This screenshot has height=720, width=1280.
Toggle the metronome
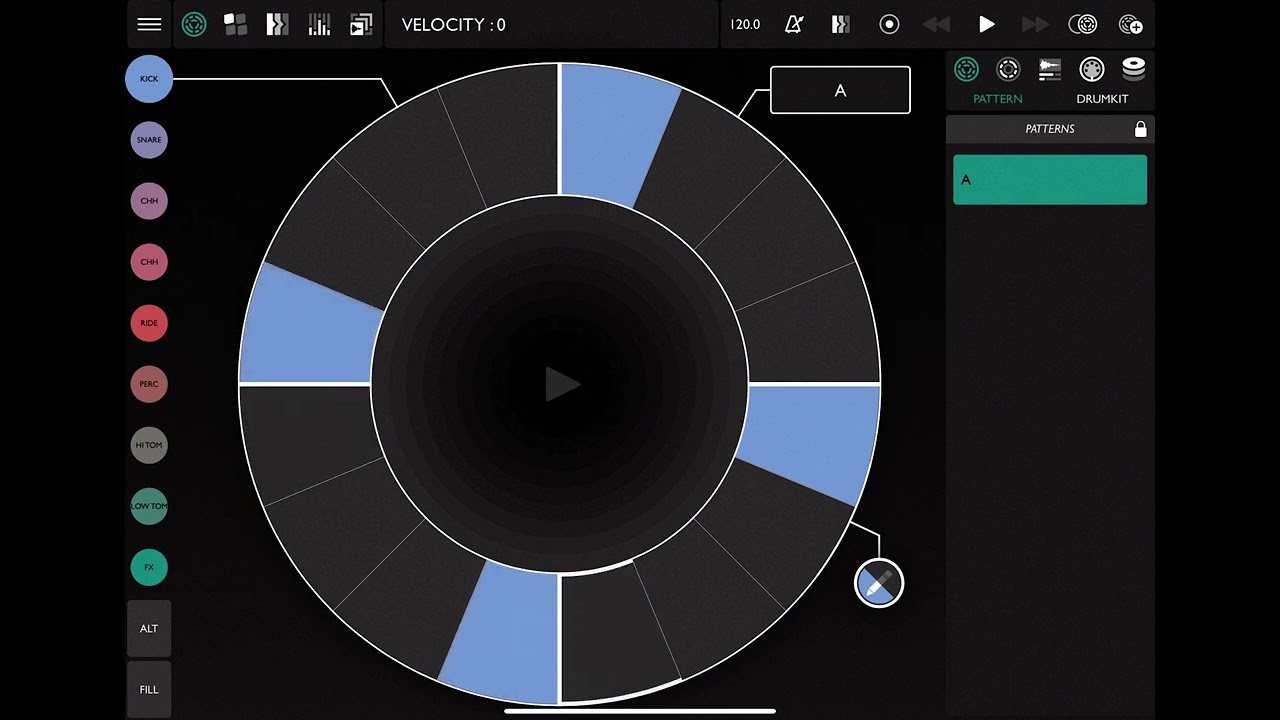[x=794, y=24]
